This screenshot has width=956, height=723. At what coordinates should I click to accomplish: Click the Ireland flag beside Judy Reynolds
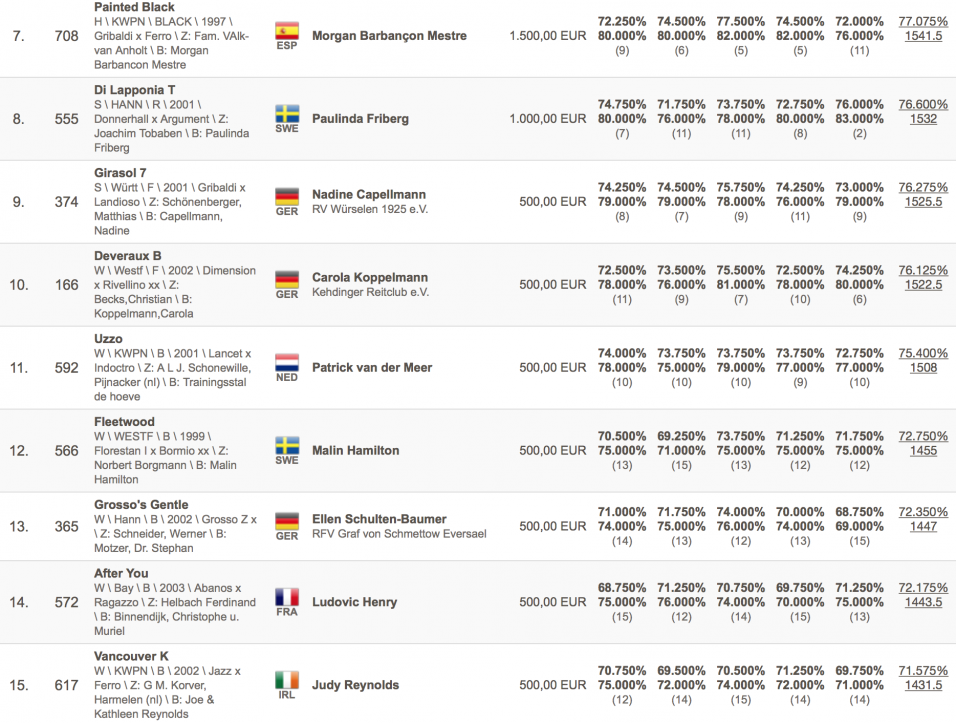[x=287, y=680]
